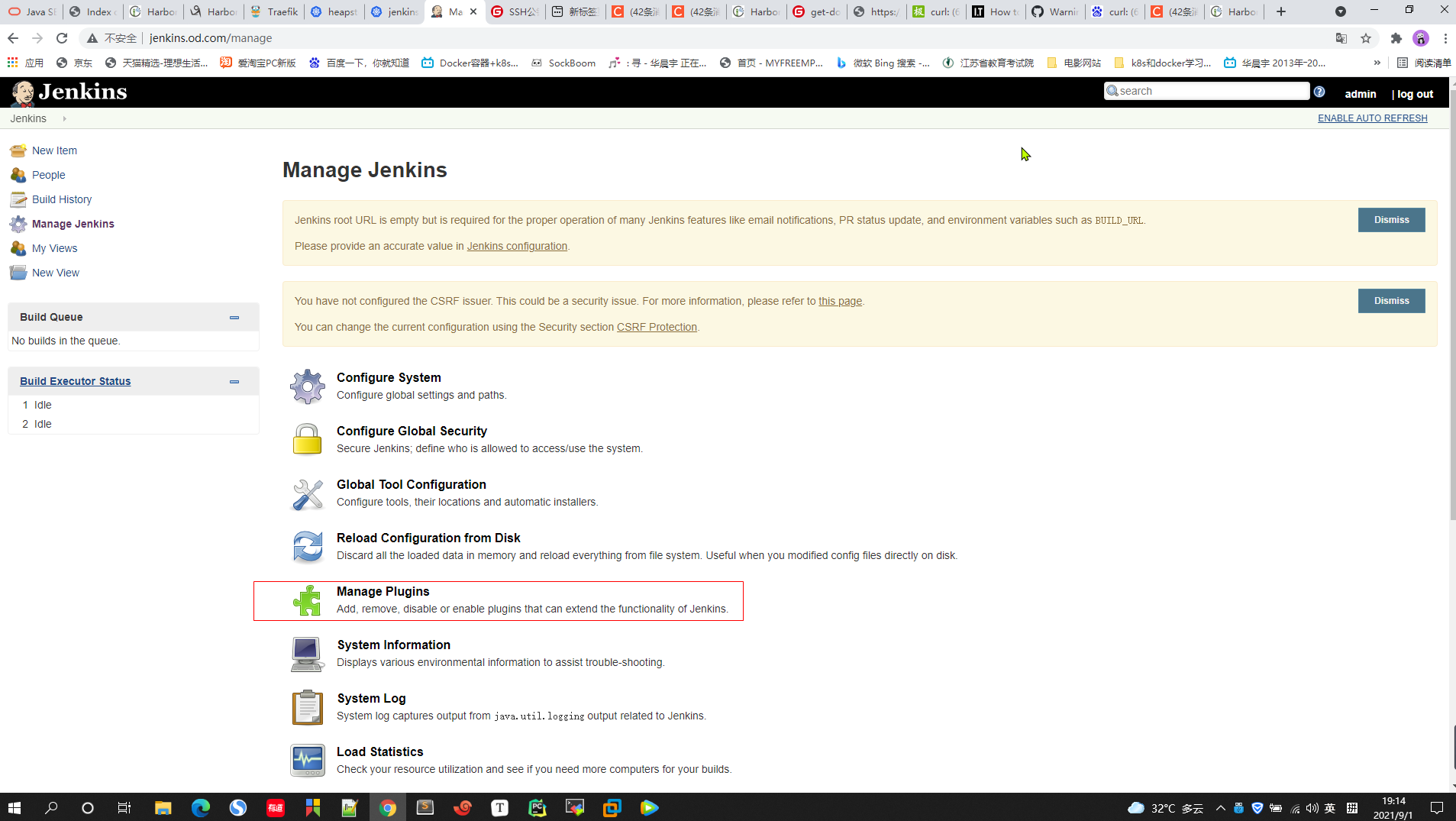Click ENABLE AUTO REFRESH link
Viewport: 1456px width, 821px height.
[x=1372, y=118]
